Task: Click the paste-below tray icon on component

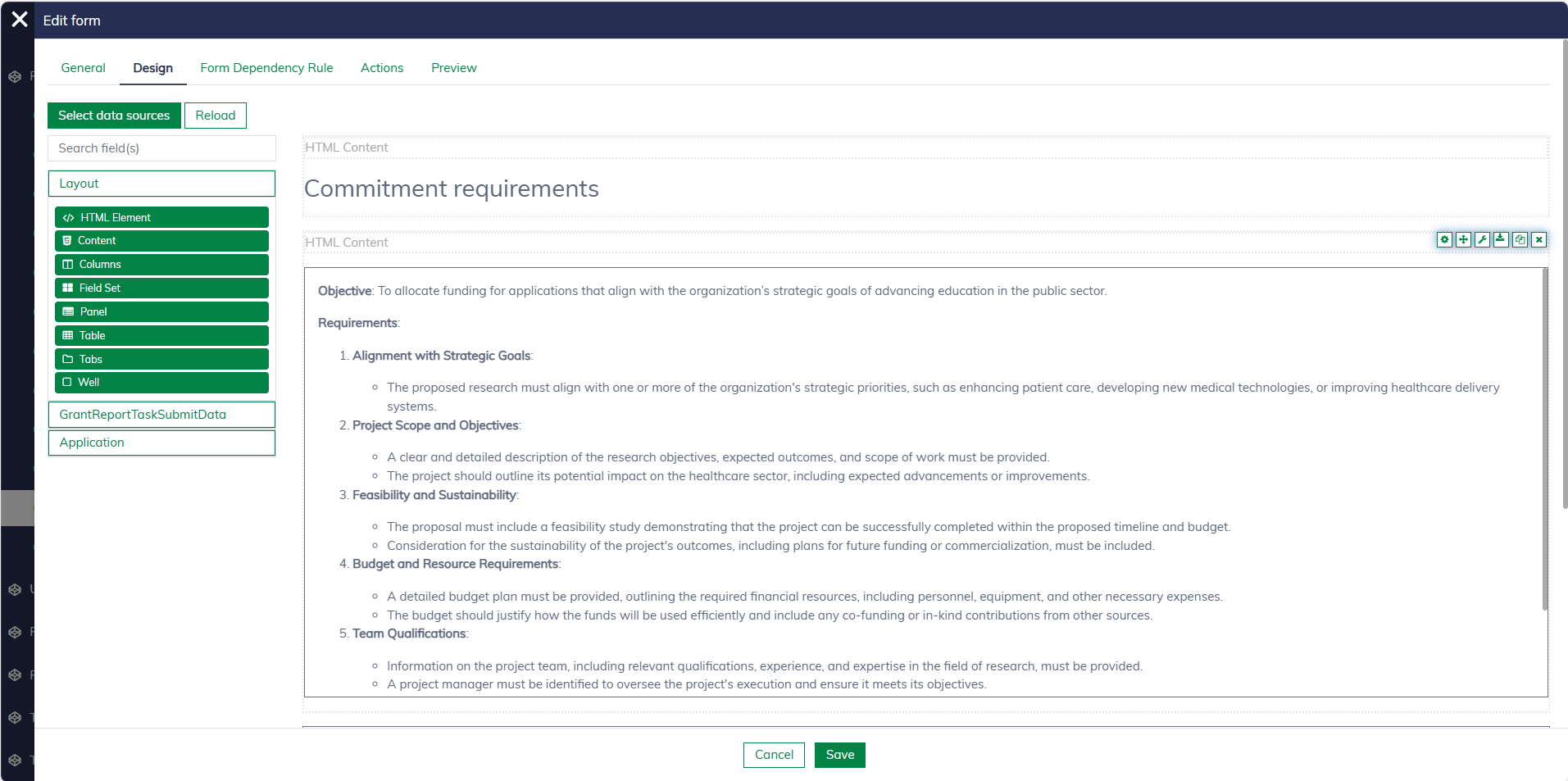Action: click(1501, 239)
